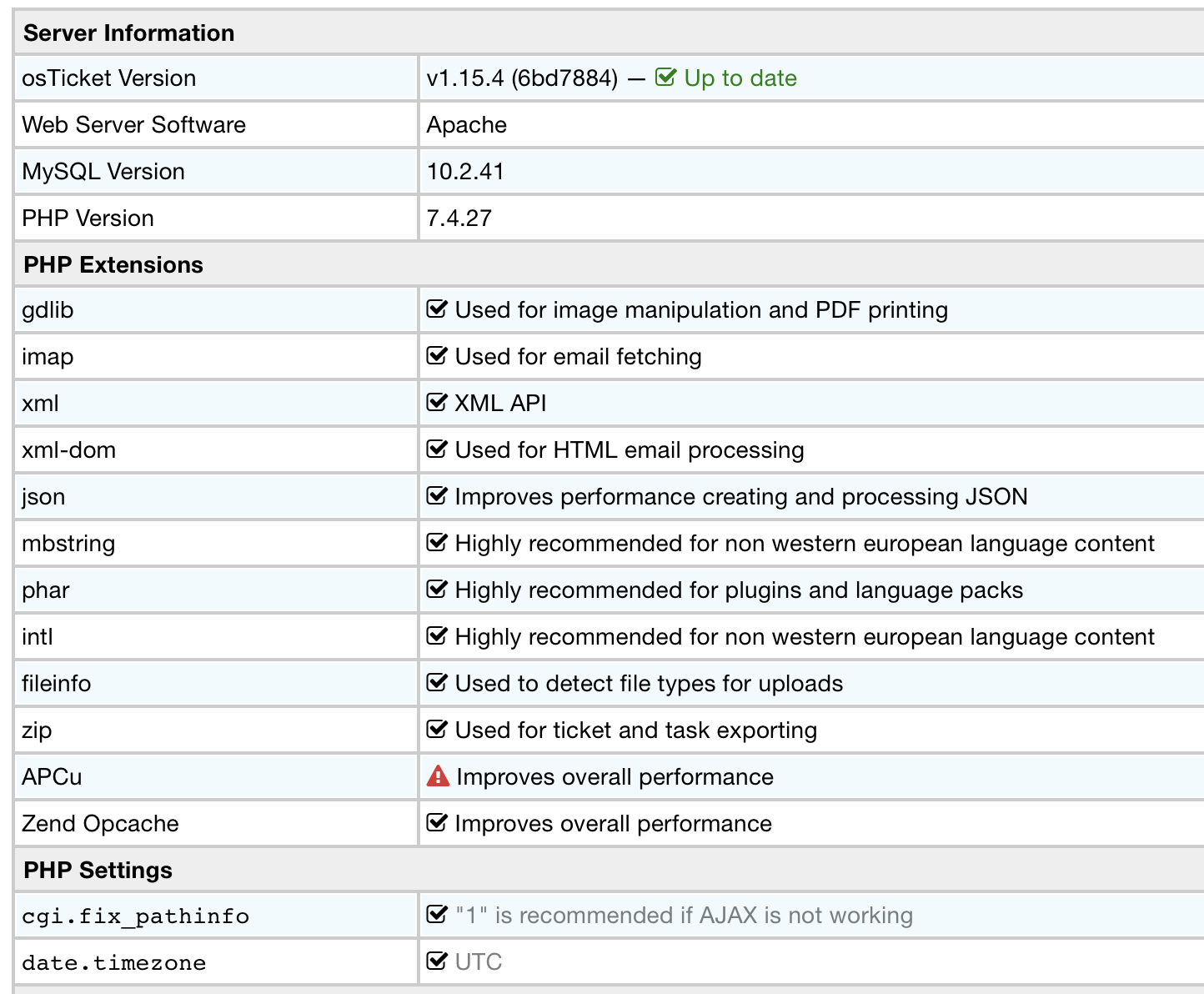Viewport: 1204px width, 994px height.
Task: Click the fileinfo check mark icon
Action: [x=437, y=683]
